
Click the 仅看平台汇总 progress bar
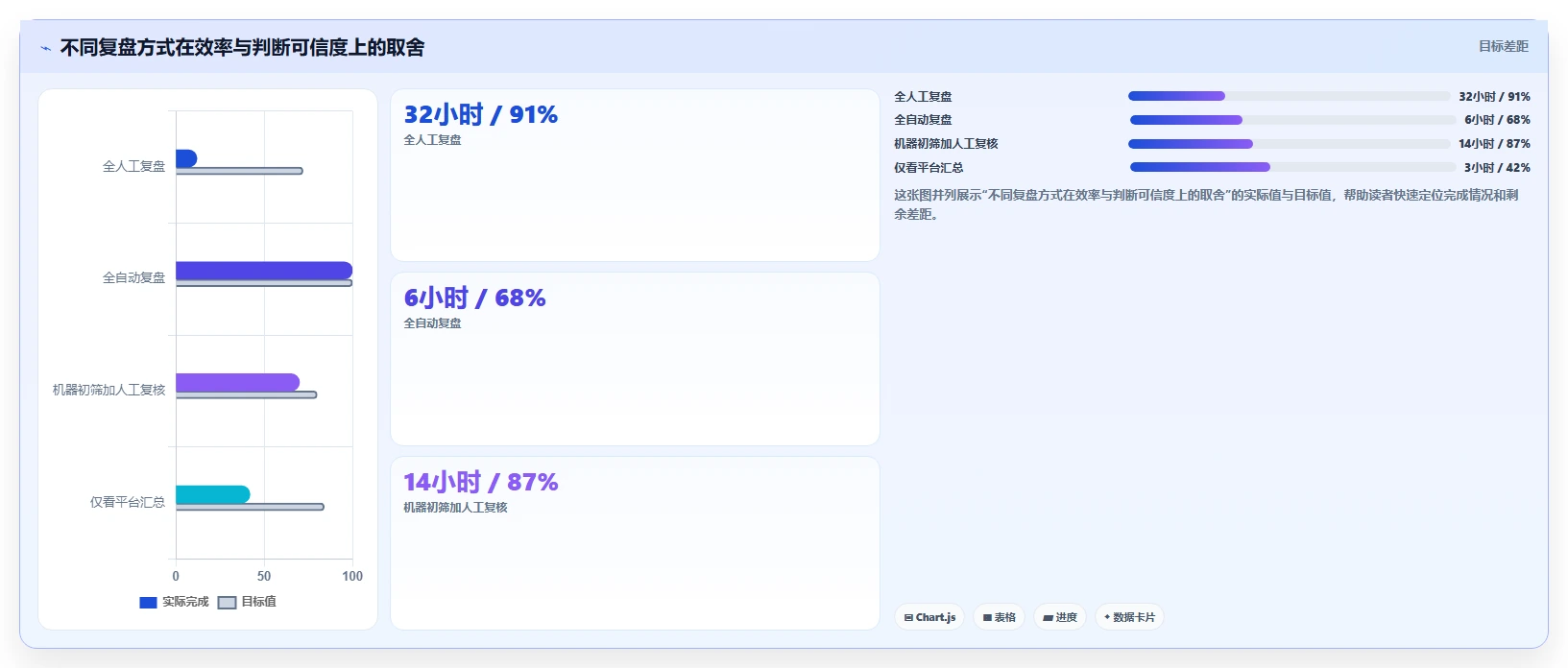1292,167
